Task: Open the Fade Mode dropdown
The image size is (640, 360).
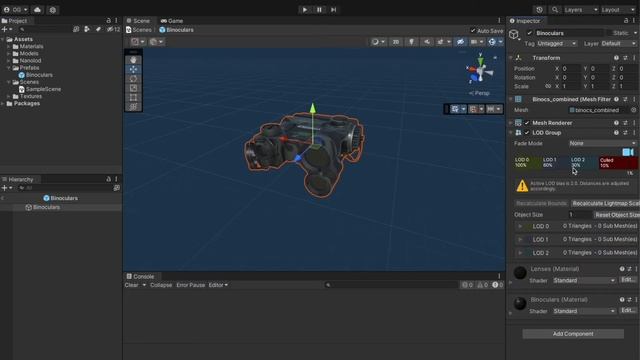Action: [603, 143]
